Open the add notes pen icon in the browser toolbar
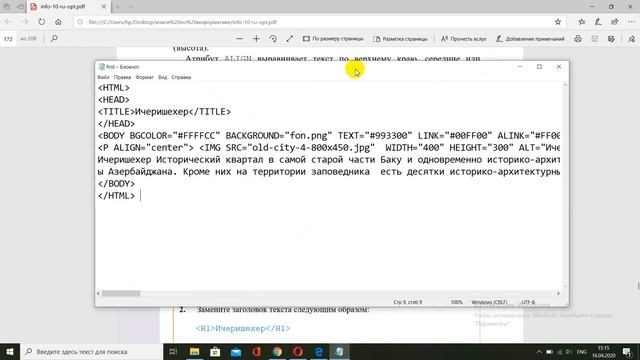 point(598,22)
